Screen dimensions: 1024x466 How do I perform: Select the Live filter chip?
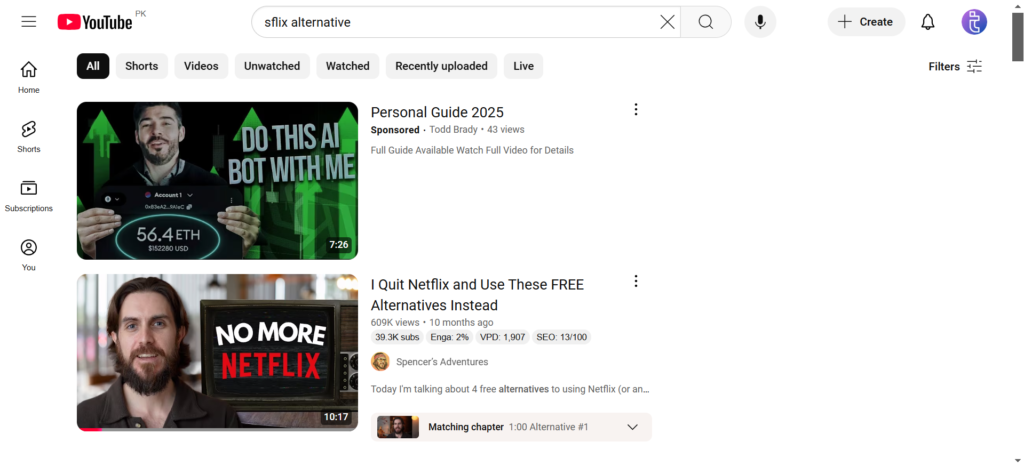click(523, 66)
